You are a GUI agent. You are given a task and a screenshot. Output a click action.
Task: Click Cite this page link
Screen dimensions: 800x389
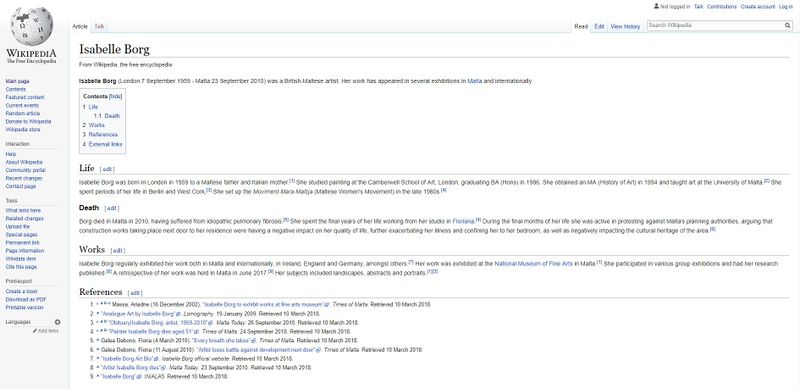(21, 267)
